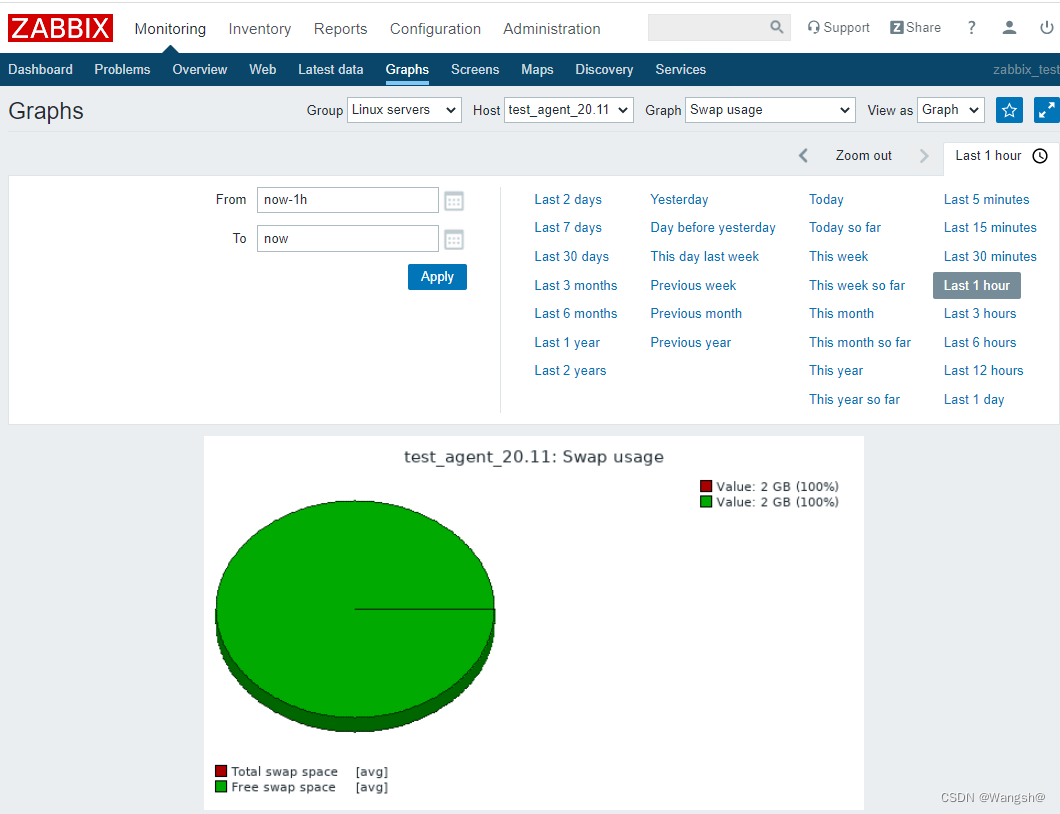Open the Graph dropdown Swap usage
This screenshot has width=1060, height=814.
tap(770, 110)
